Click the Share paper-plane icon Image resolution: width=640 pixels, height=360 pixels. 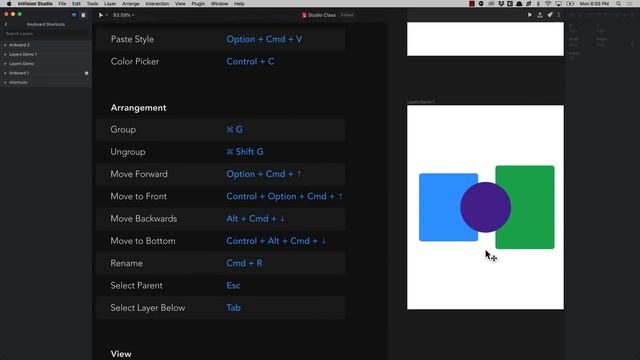pyautogui.click(x=550, y=15)
